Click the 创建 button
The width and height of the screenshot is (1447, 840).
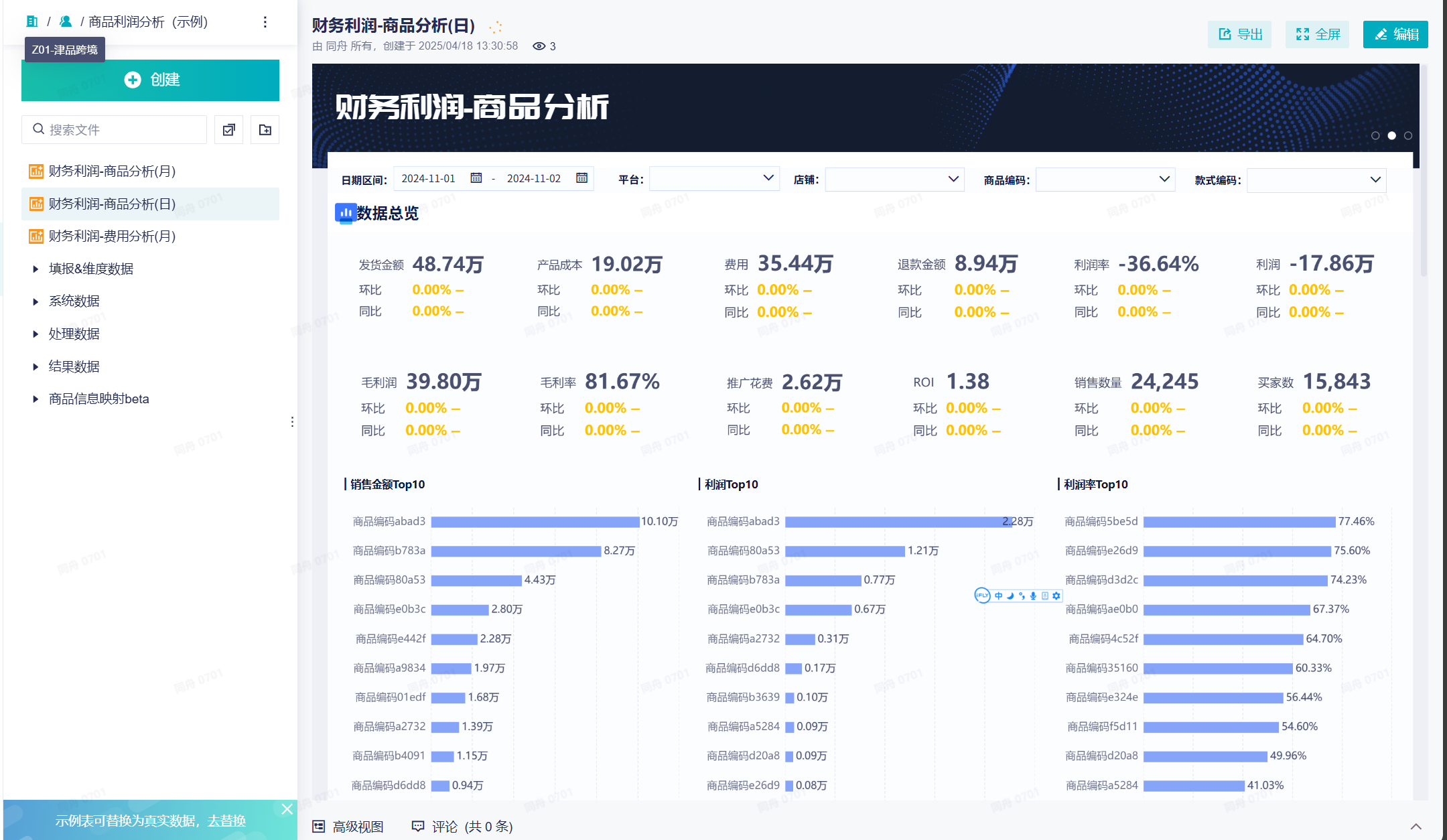point(150,80)
